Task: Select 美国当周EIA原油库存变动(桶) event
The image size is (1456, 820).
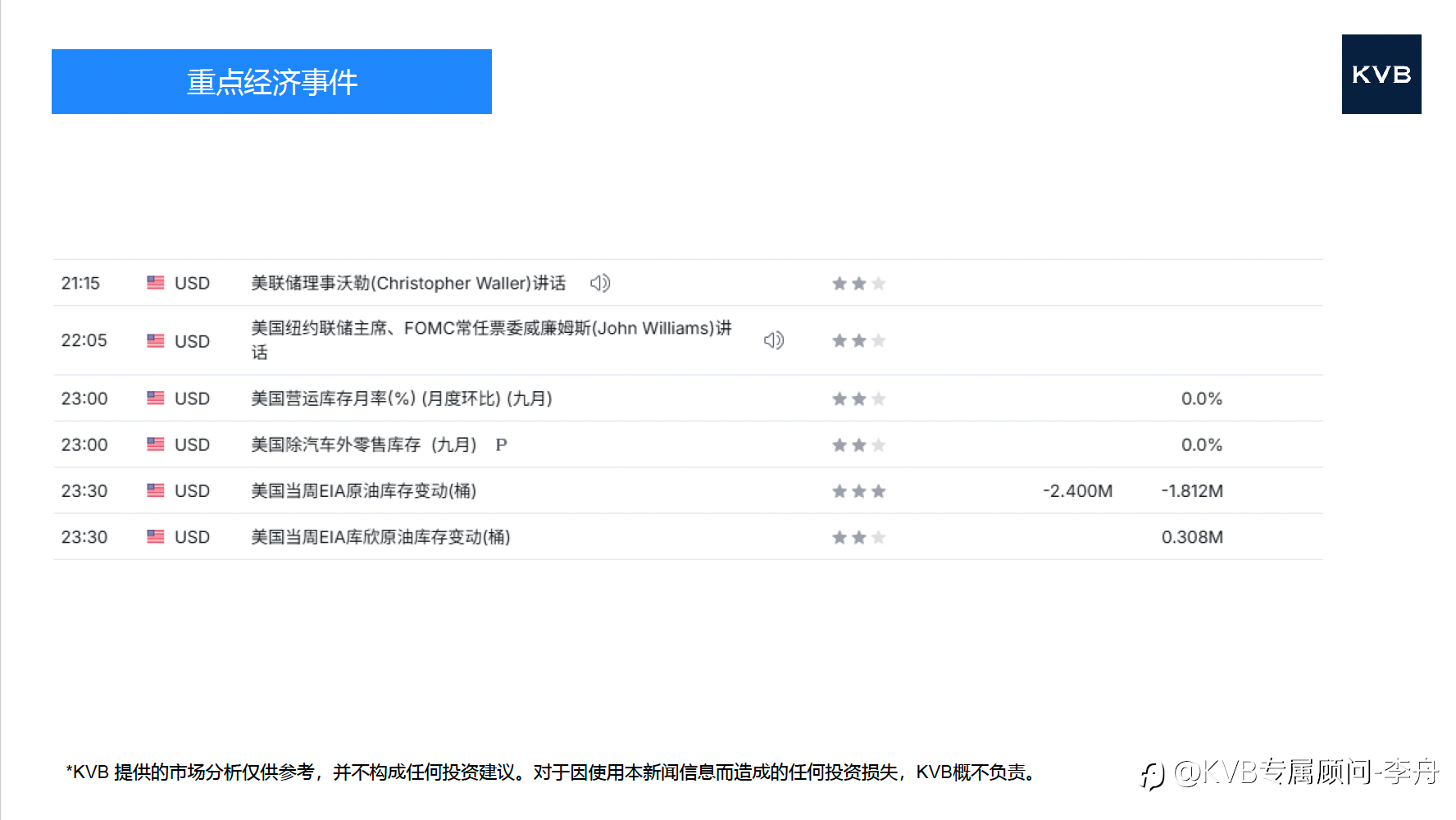Action: tap(364, 490)
